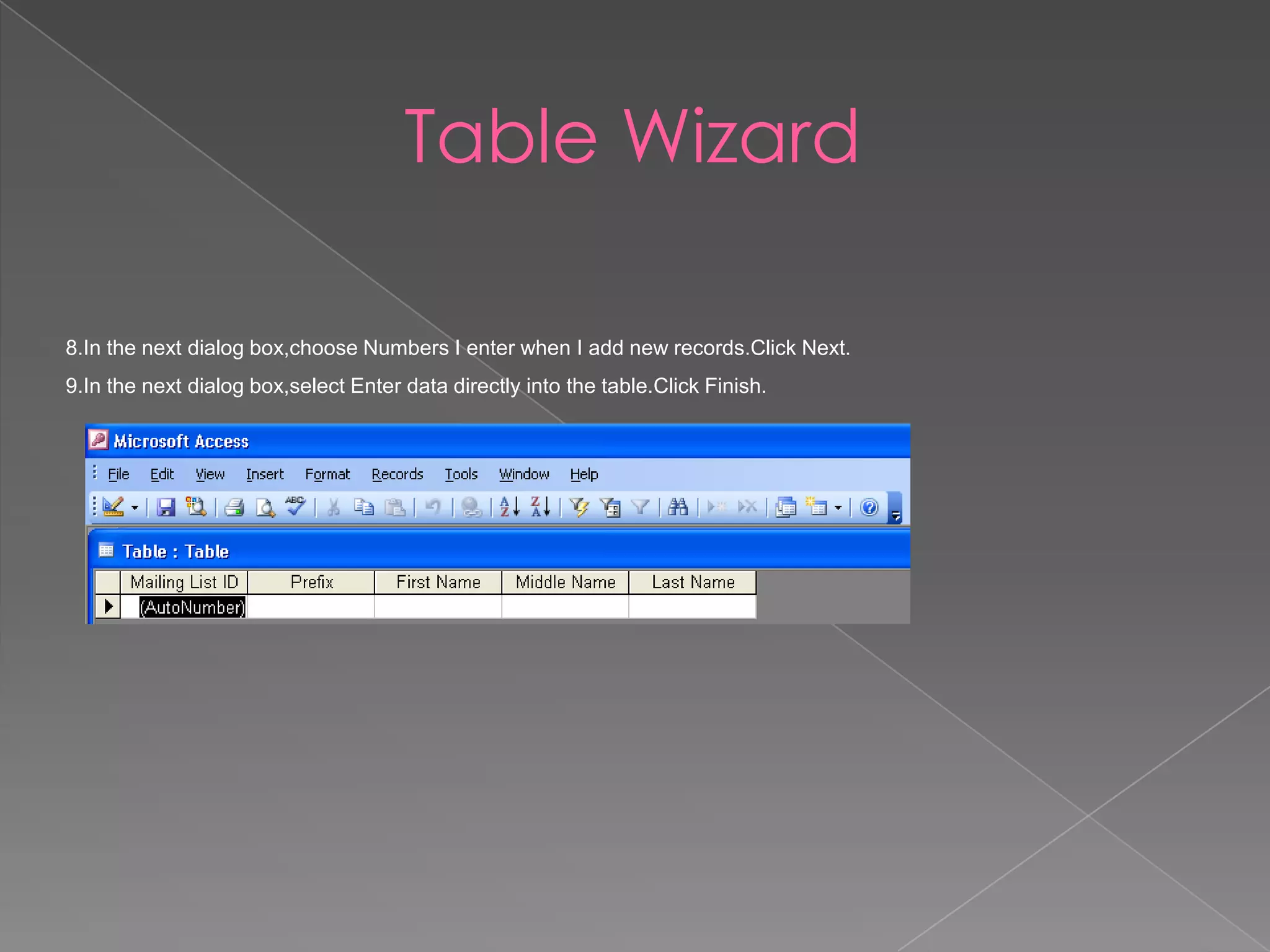Image resolution: width=1270 pixels, height=952 pixels.
Task: Click the Print icon
Action: [x=234, y=507]
